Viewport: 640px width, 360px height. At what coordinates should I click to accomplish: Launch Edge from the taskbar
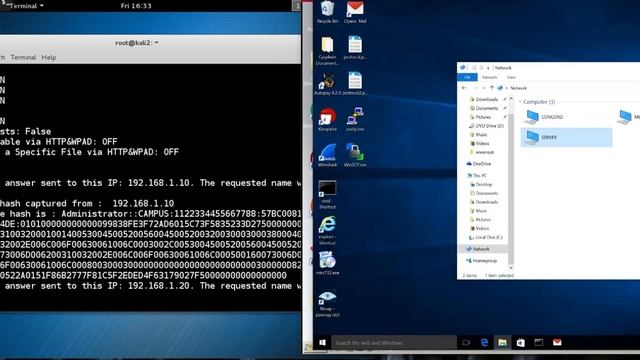coord(484,342)
